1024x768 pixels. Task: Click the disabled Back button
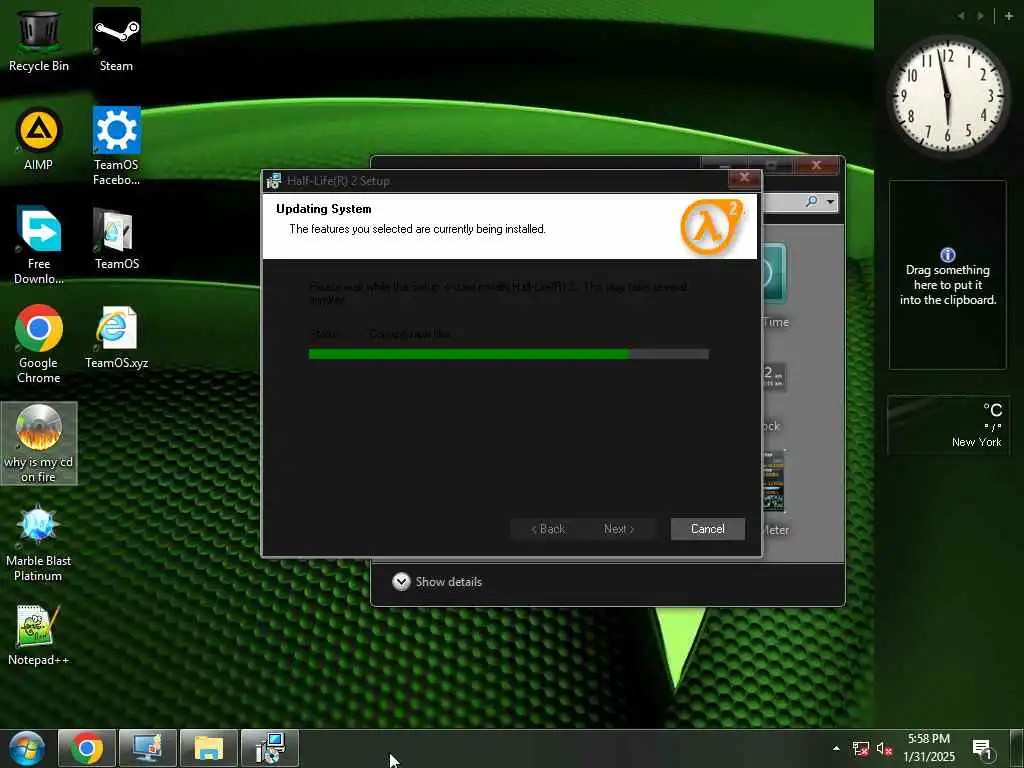click(547, 529)
